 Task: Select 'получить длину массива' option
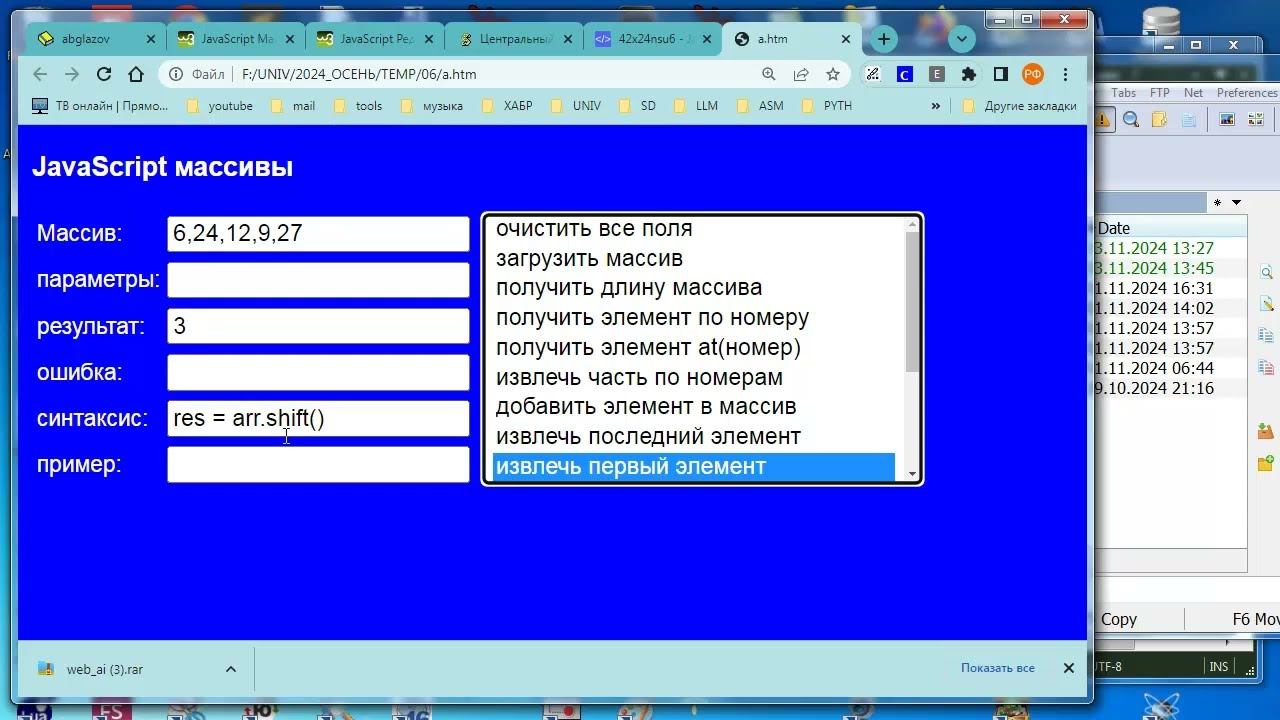pyautogui.click(x=694, y=288)
